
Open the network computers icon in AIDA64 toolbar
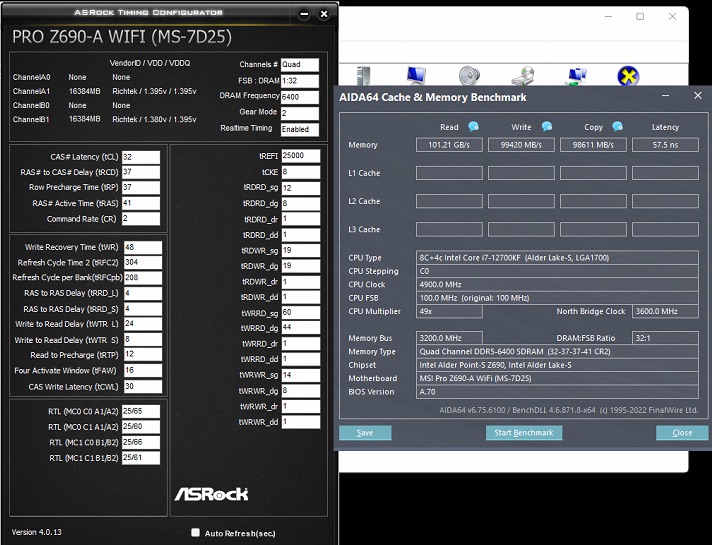click(576, 76)
